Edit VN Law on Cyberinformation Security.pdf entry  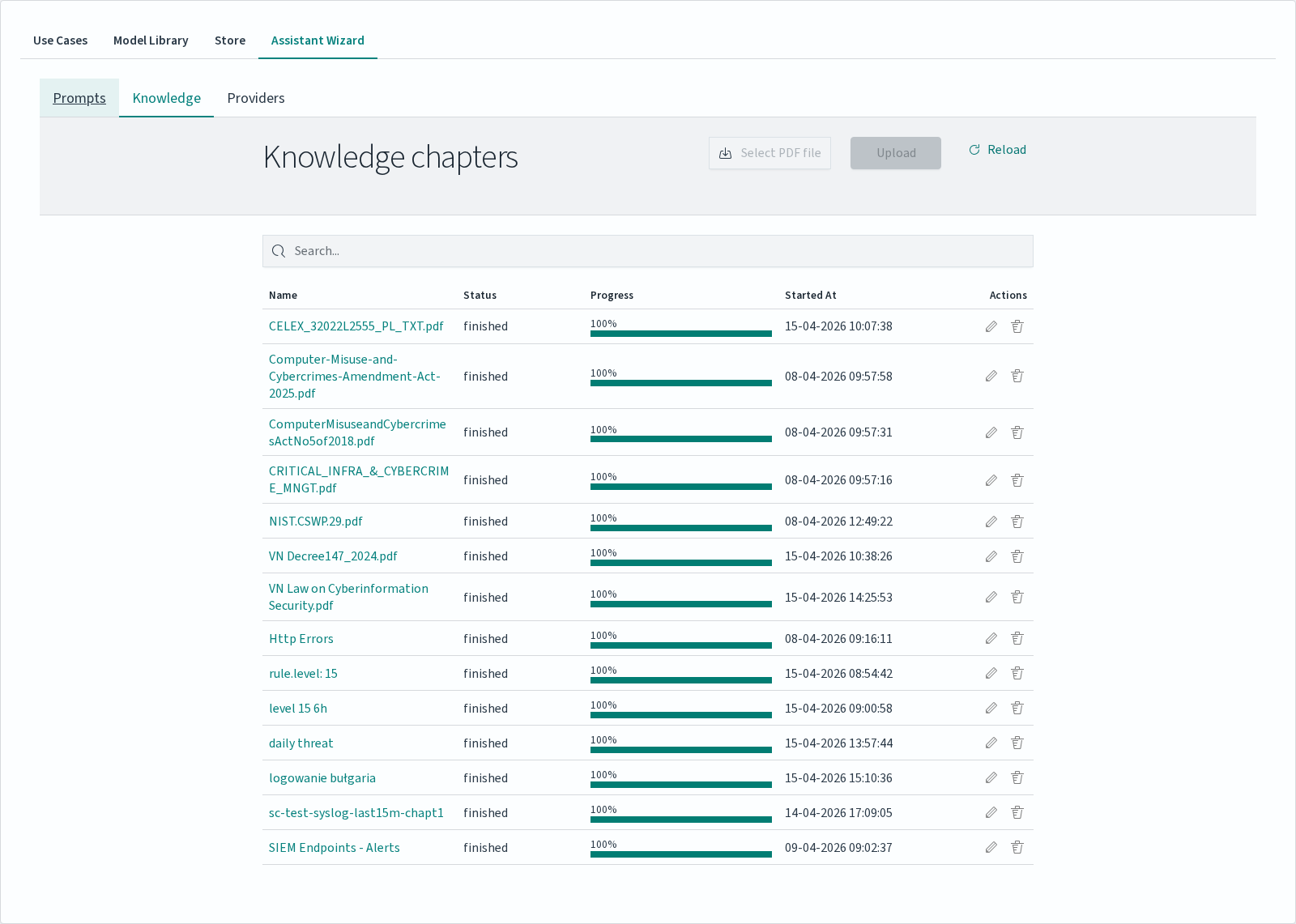point(991,597)
